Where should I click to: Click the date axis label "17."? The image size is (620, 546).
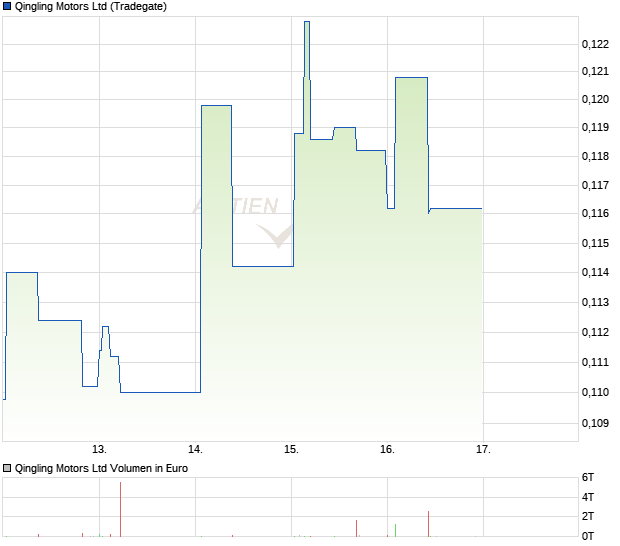483,450
